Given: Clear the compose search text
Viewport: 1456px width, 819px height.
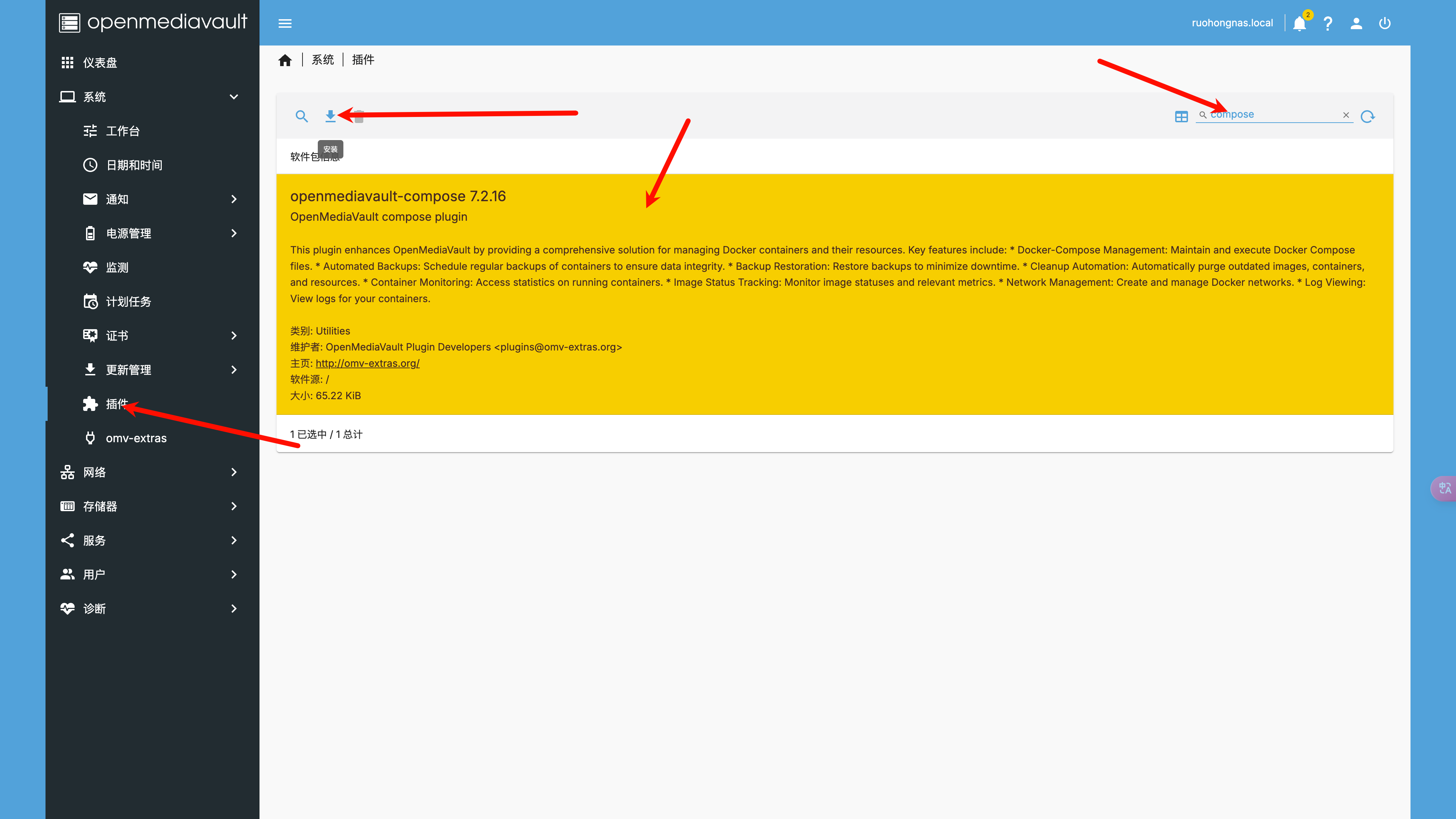Looking at the screenshot, I should (x=1346, y=115).
